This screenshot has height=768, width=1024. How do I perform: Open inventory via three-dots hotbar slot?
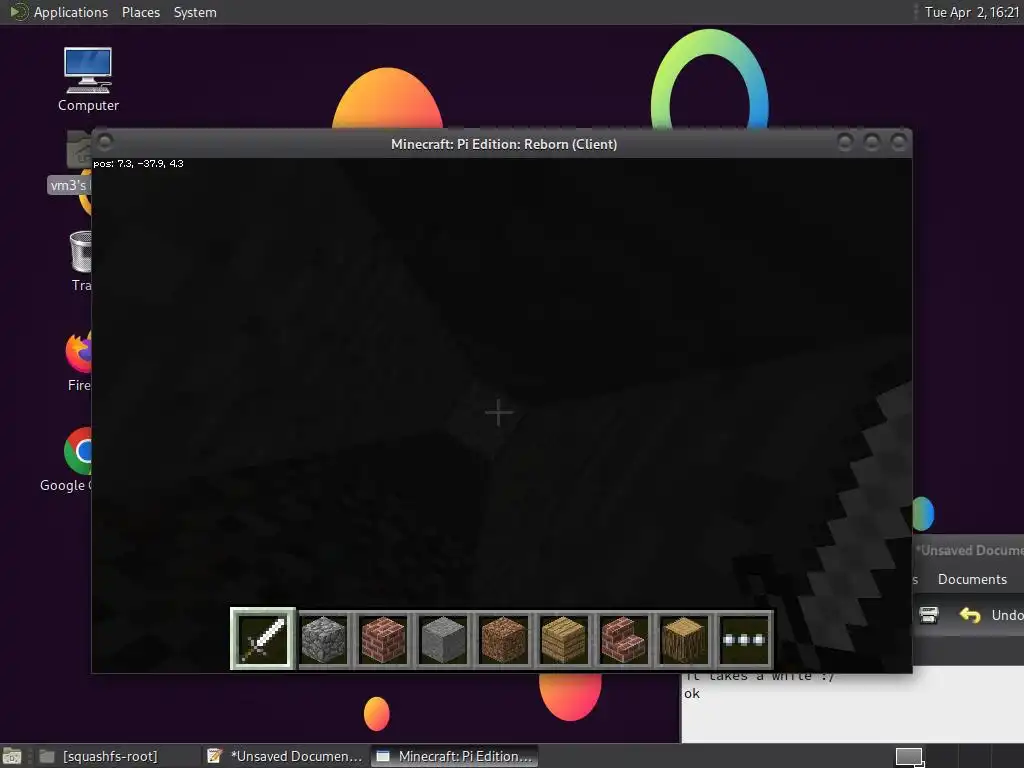click(x=744, y=639)
